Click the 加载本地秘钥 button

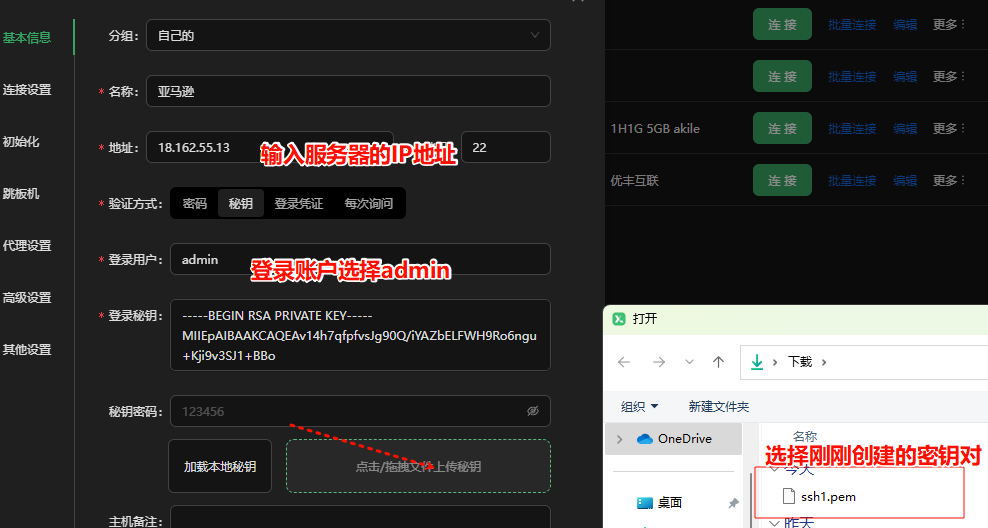pos(220,467)
